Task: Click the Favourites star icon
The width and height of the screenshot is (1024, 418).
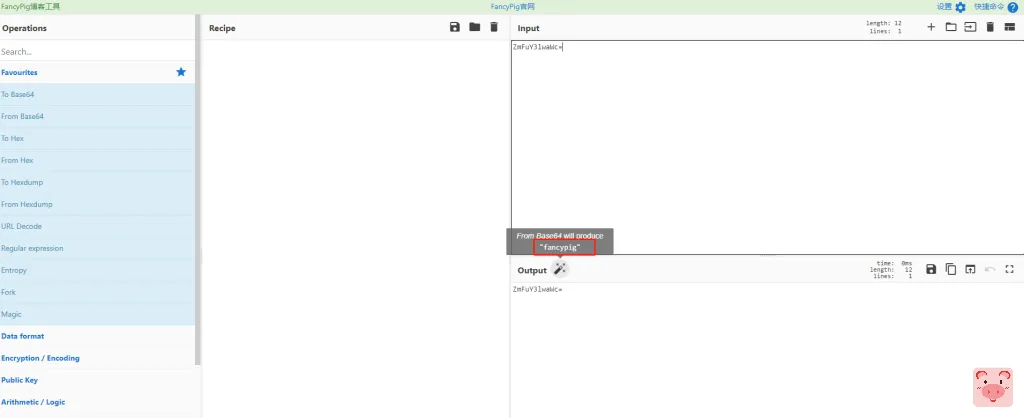Action: point(181,72)
